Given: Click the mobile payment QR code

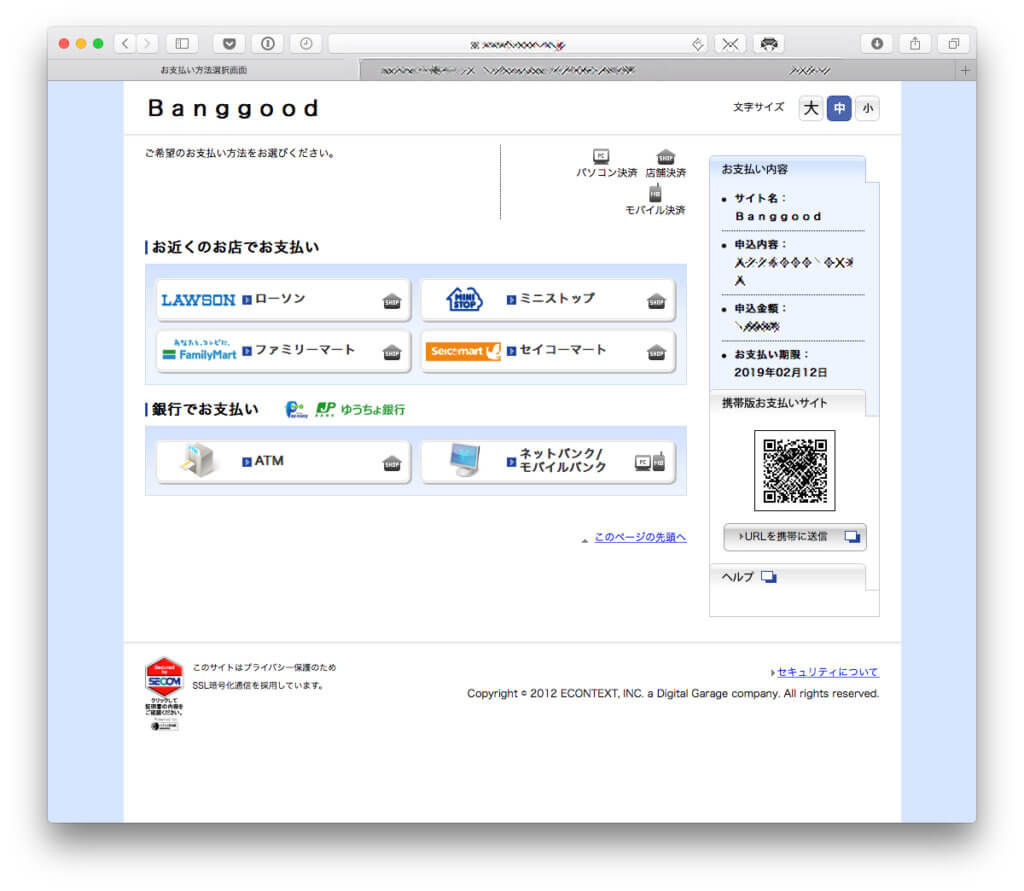Looking at the screenshot, I should click(795, 470).
